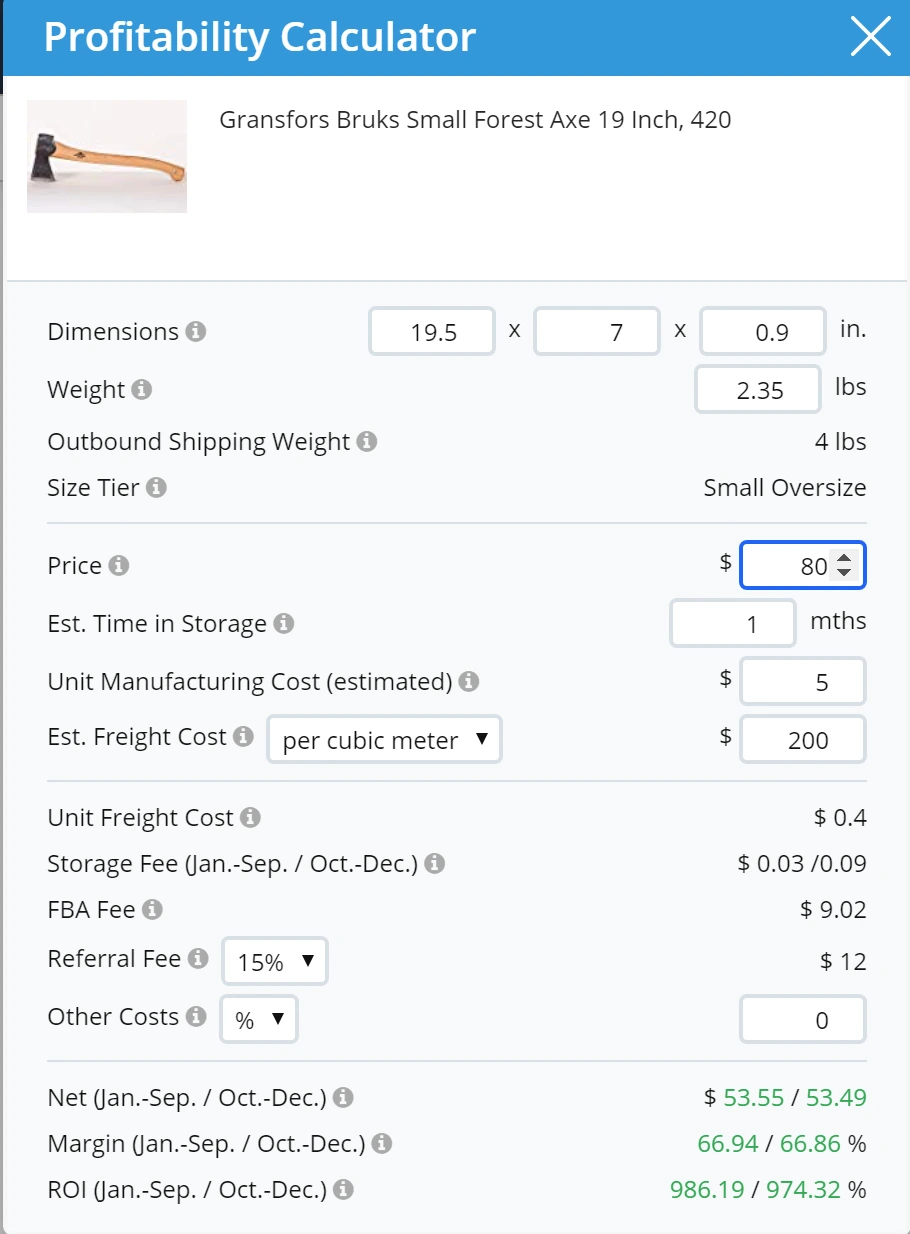Increase the Price using the up stepper arrow
The width and height of the screenshot is (910, 1234).
(x=844, y=559)
